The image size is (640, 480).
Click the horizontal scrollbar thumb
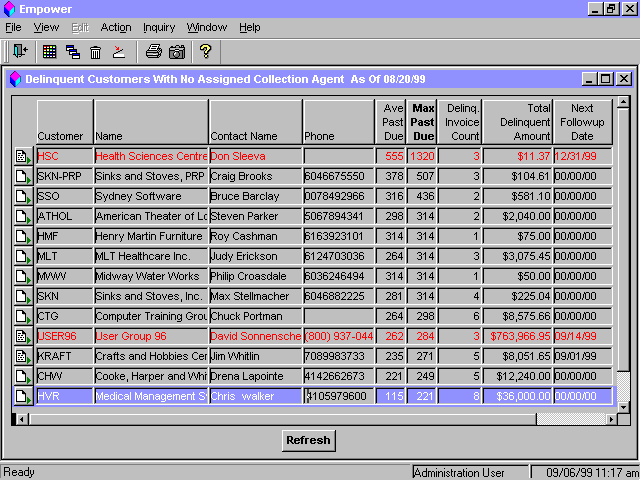coord(282,419)
